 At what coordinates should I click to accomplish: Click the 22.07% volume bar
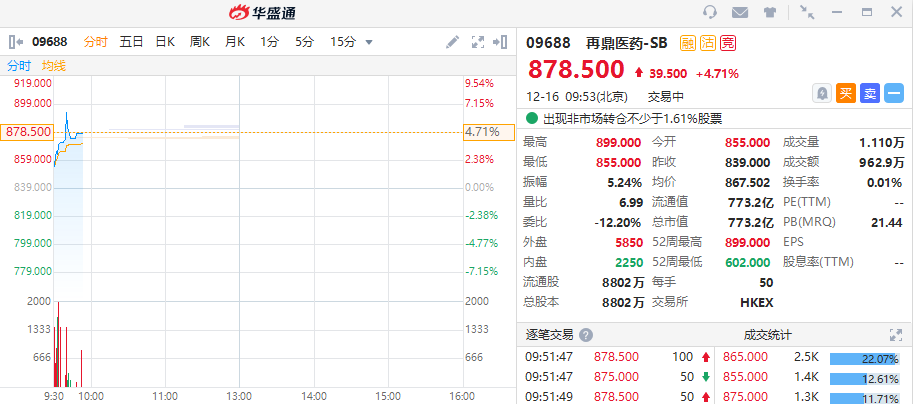[864, 357]
